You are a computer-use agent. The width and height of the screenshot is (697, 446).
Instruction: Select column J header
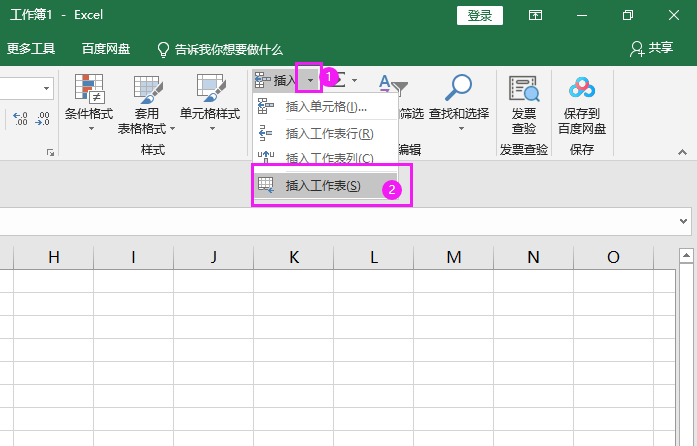pyautogui.click(x=213, y=257)
